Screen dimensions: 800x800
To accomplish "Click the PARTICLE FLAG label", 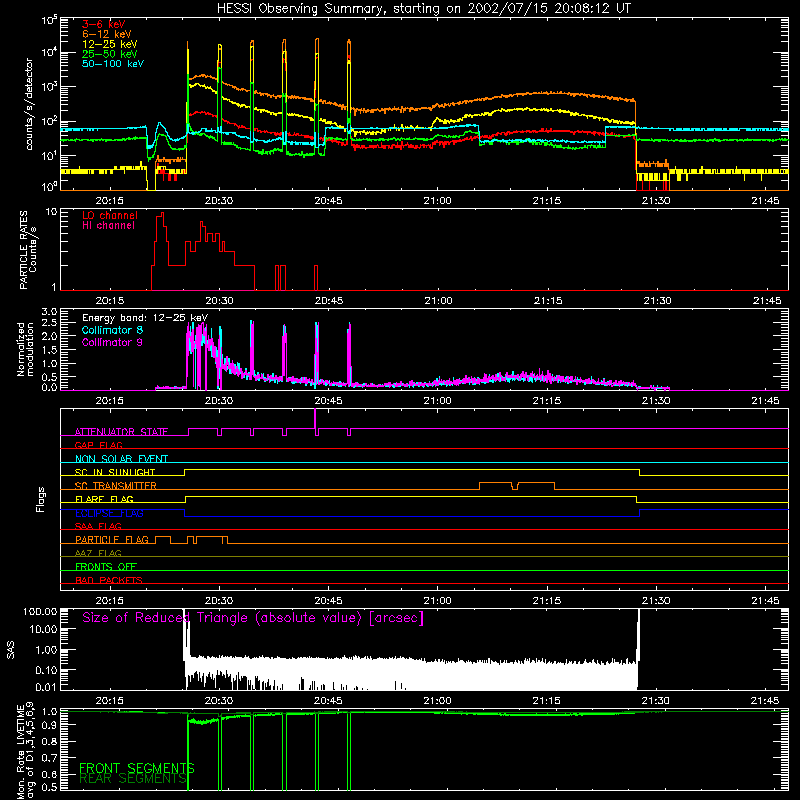I will pyautogui.click(x=112, y=539).
